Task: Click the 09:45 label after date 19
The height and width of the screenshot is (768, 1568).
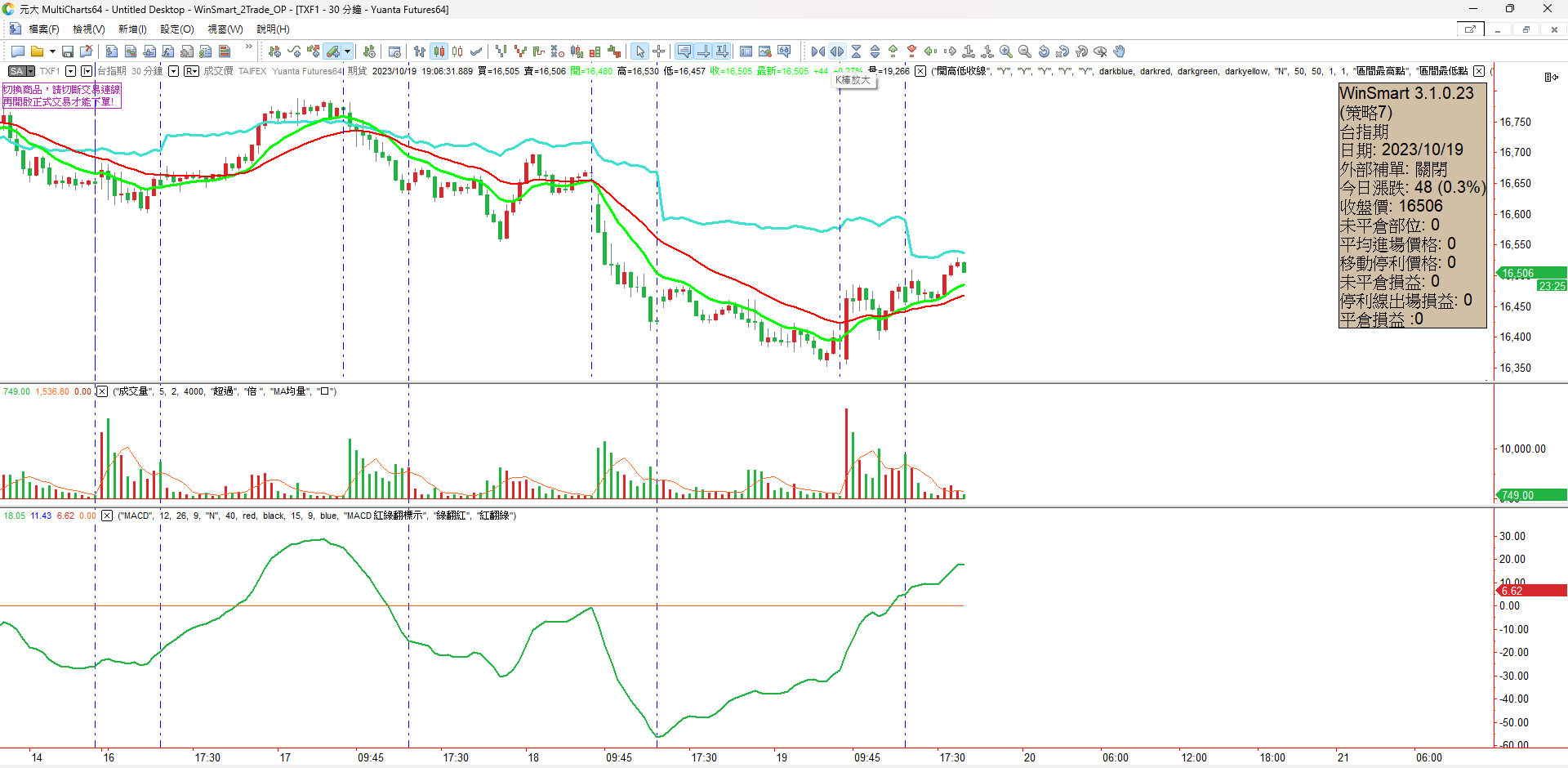Action: pos(867,757)
